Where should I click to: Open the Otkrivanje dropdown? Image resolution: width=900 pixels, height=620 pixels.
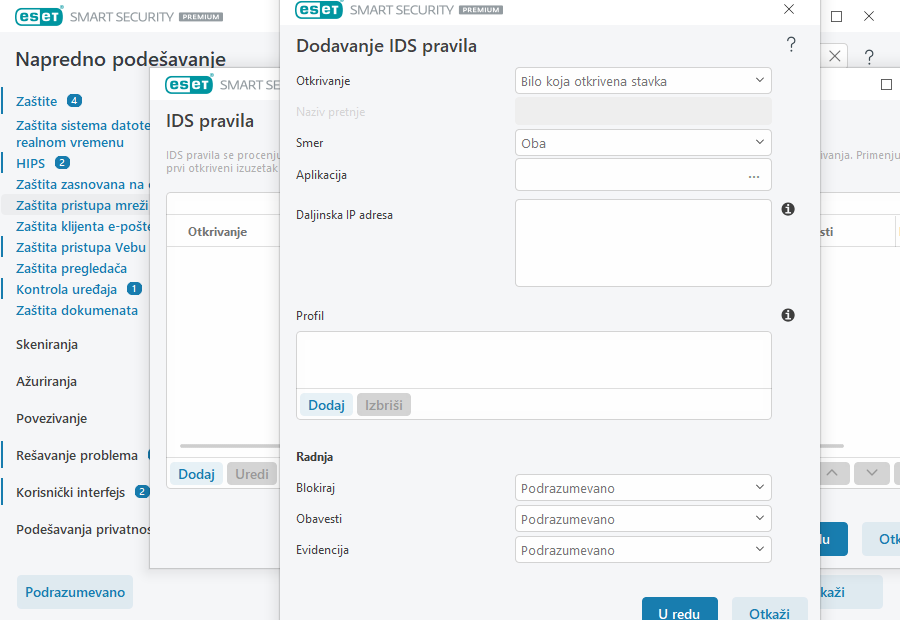tap(643, 81)
